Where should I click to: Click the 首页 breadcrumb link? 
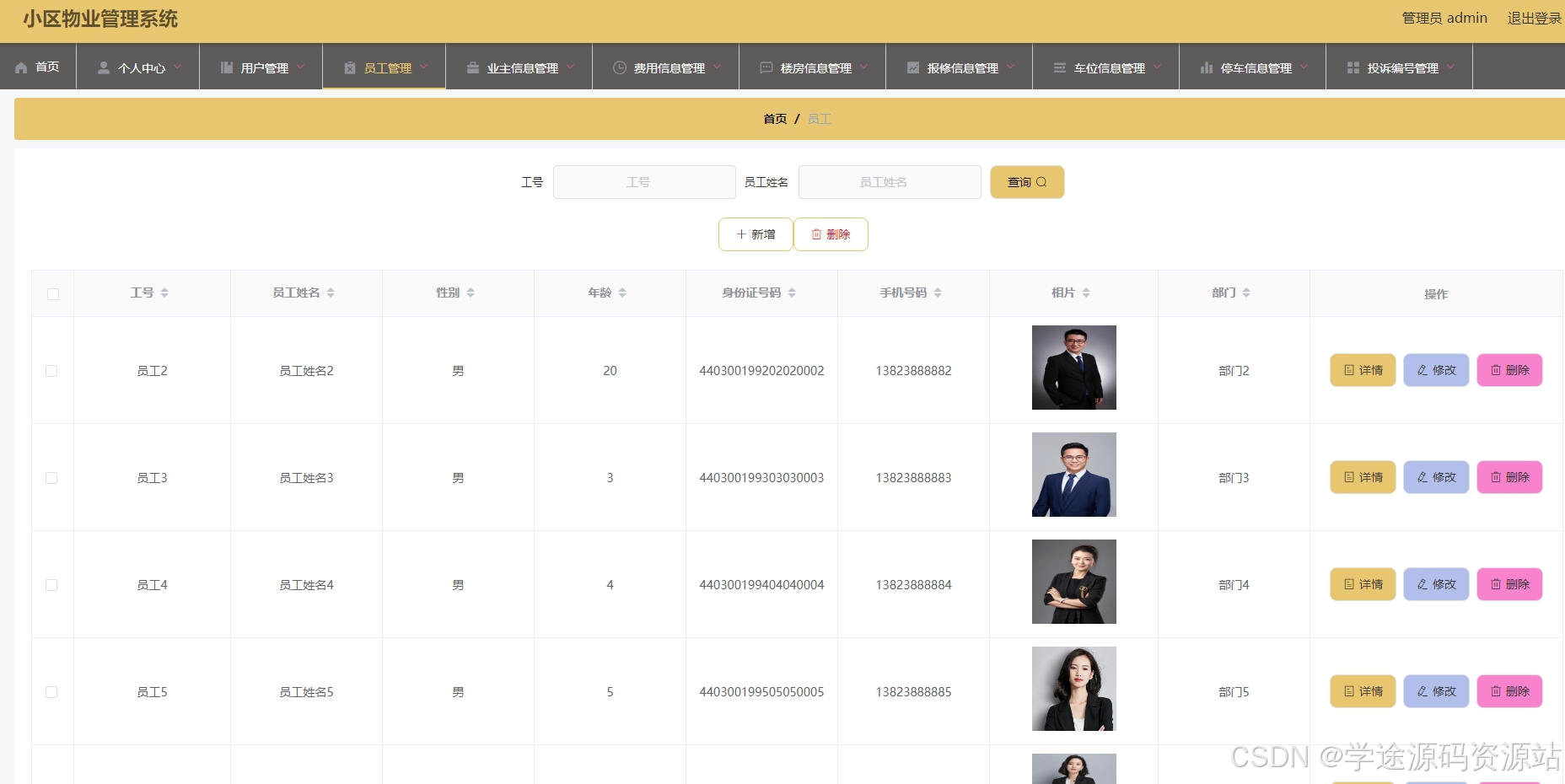[775, 119]
